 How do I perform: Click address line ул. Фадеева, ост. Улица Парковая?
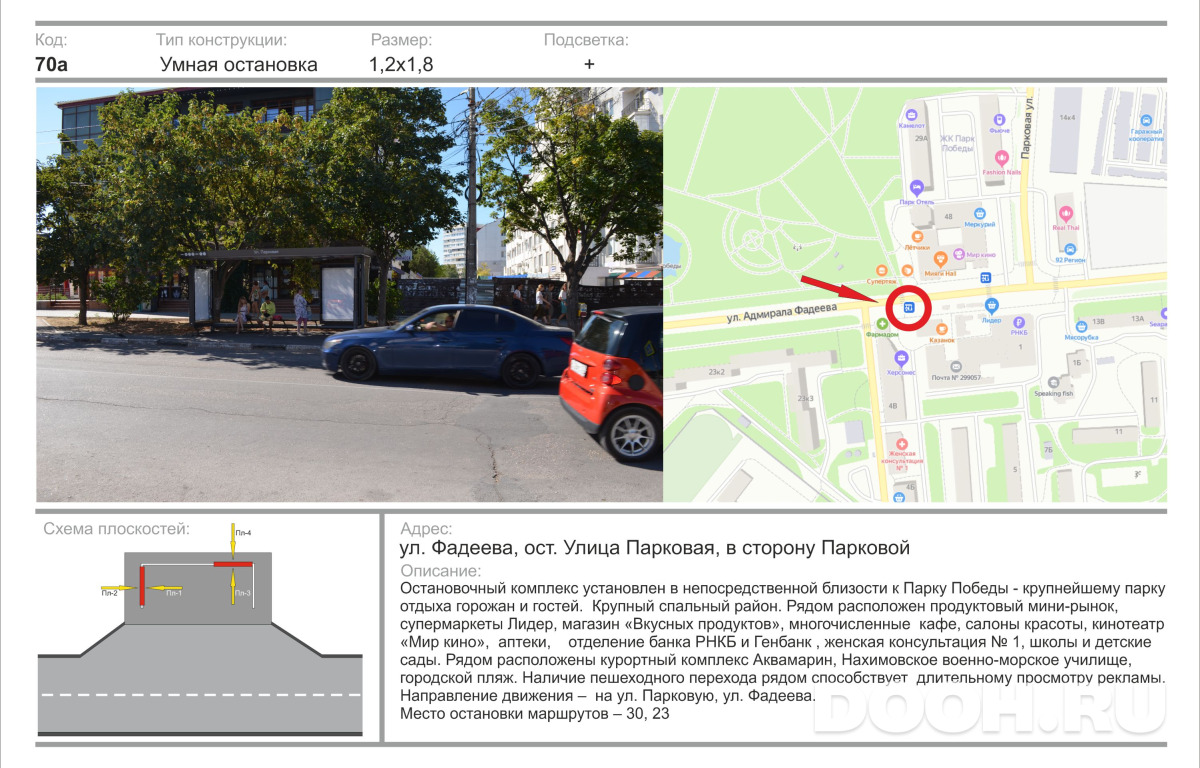coord(655,549)
